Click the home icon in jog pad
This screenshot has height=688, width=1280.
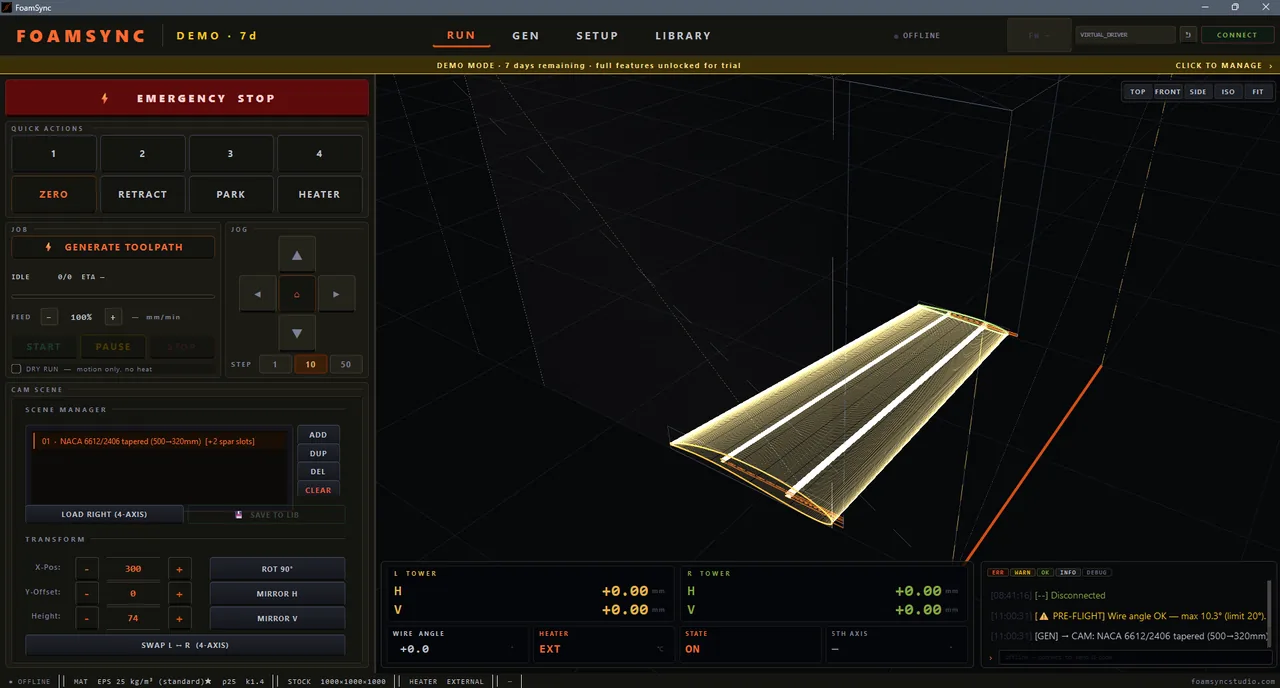coord(297,294)
